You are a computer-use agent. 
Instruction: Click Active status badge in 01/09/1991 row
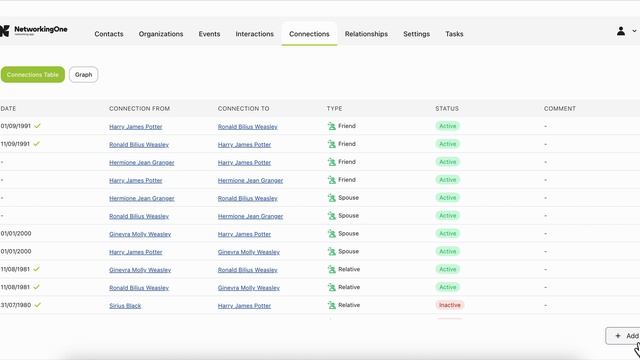pyautogui.click(x=447, y=126)
